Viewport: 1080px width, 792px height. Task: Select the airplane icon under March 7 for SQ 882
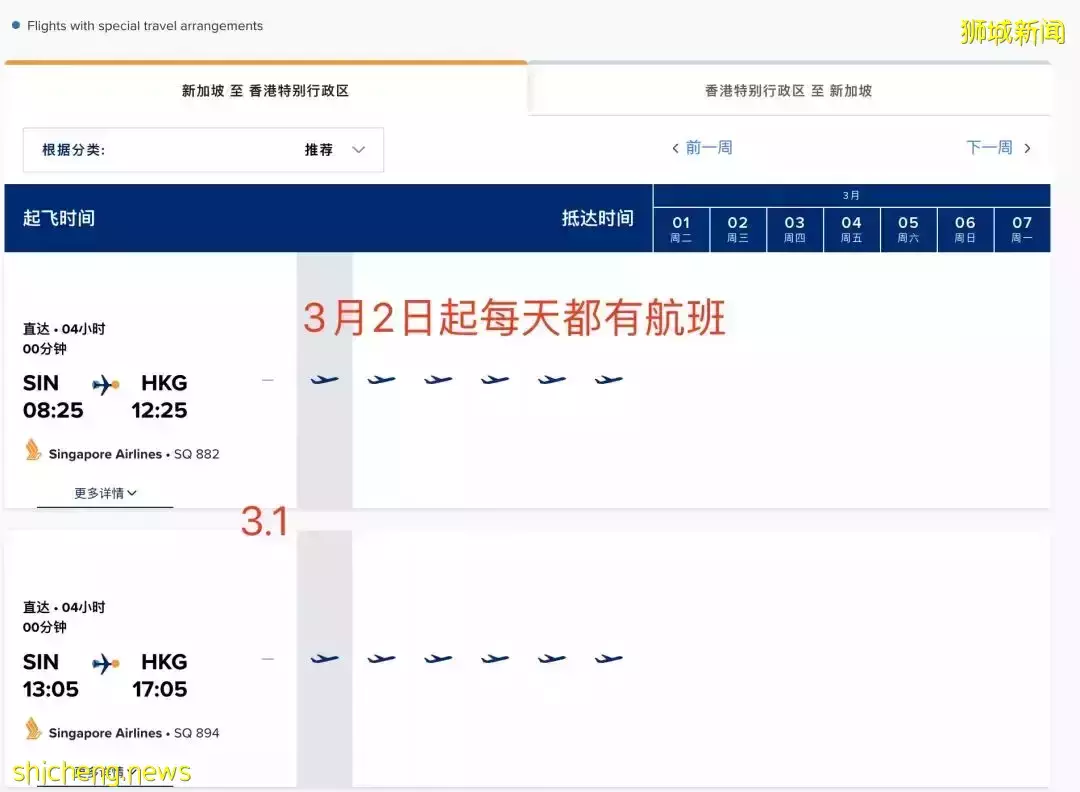point(607,380)
